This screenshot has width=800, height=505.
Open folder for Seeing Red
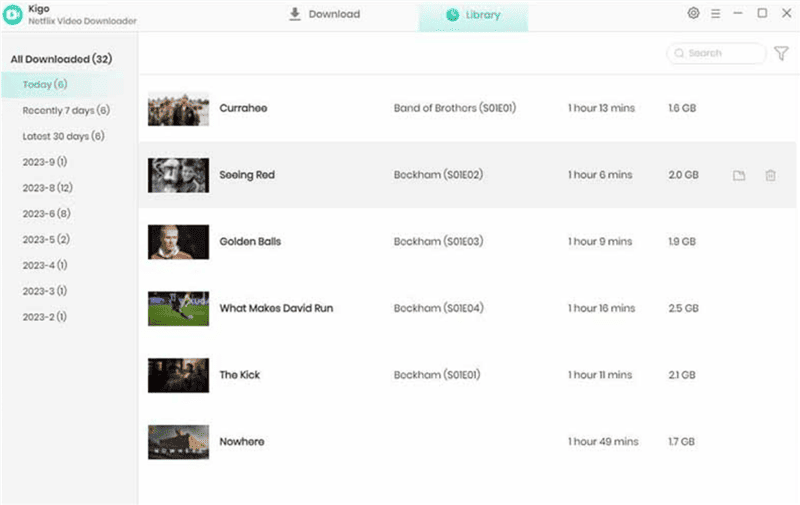coord(739,175)
